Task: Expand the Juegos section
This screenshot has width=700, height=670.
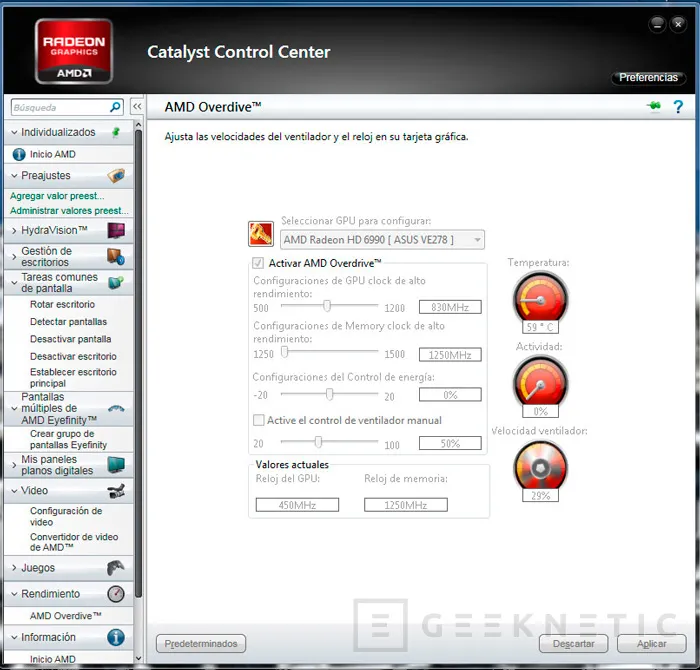Action: tap(14, 568)
